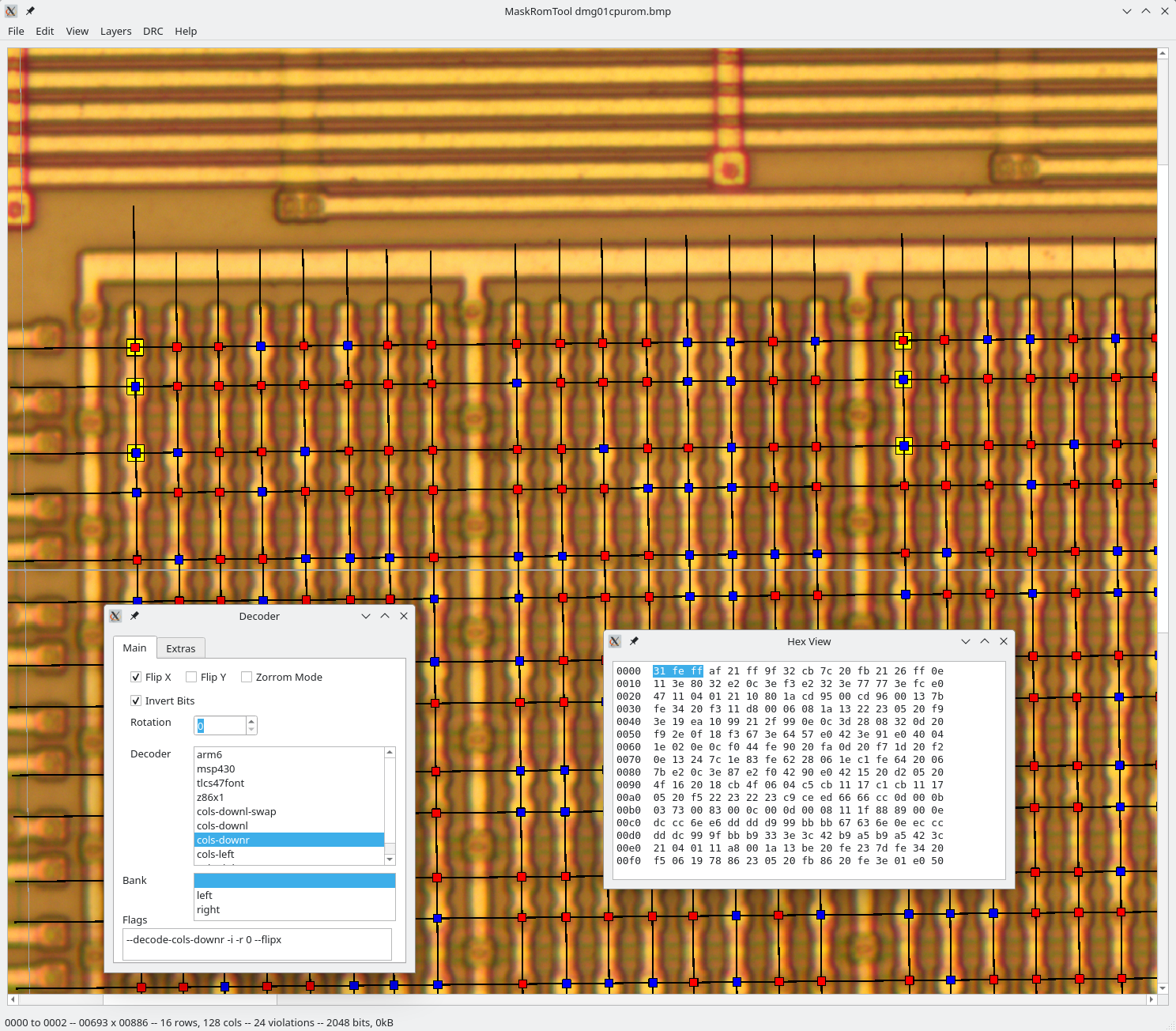The height and width of the screenshot is (1031, 1176).
Task: Switch to the Extras tab in Decoder
Action: pos(180,648)
